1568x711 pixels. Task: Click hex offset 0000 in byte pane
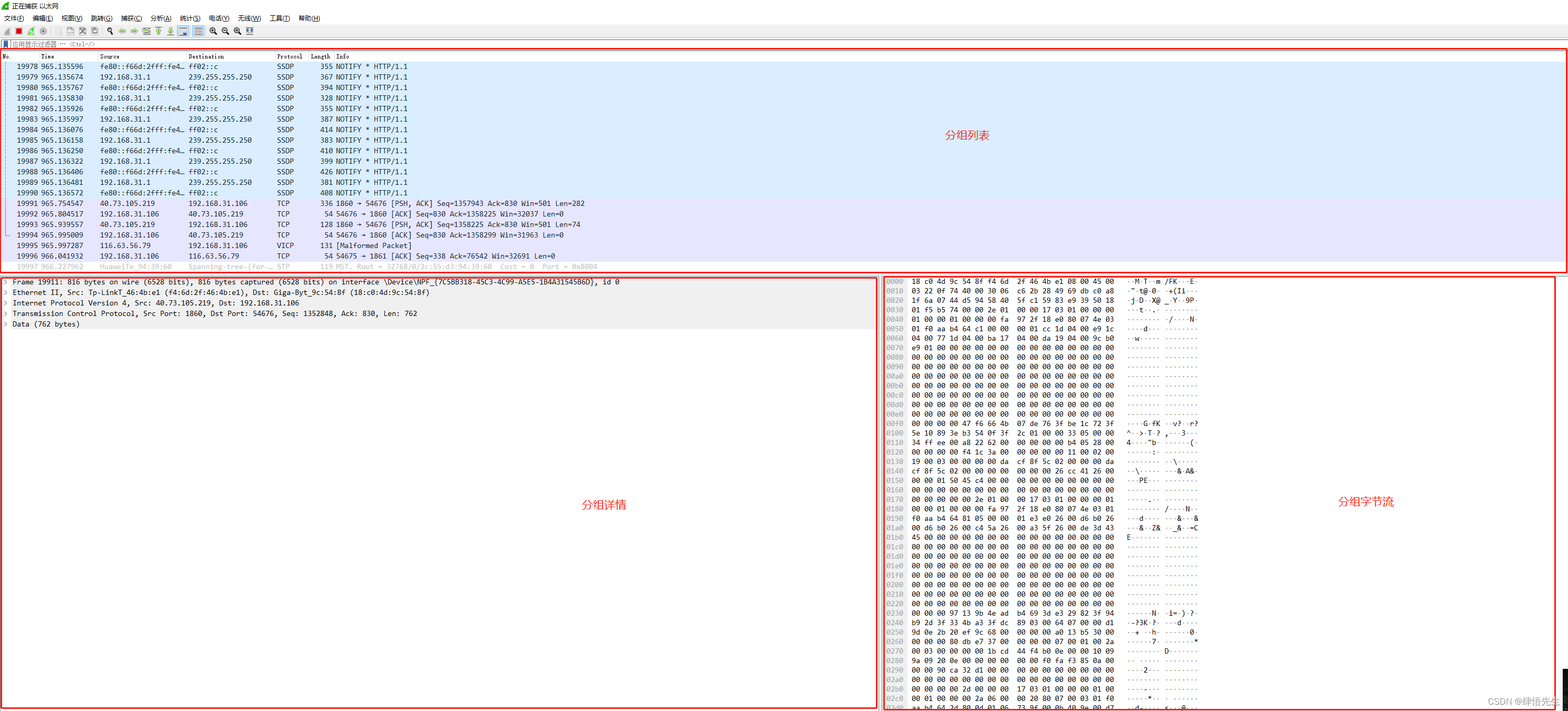[x=895, y=282]
